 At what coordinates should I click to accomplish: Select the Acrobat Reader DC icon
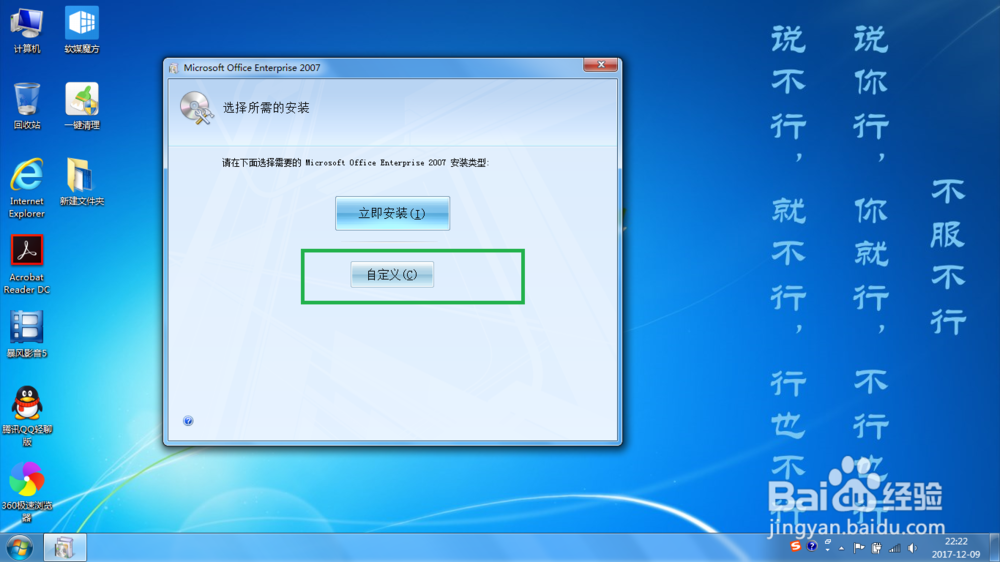(x=27, y=264)
